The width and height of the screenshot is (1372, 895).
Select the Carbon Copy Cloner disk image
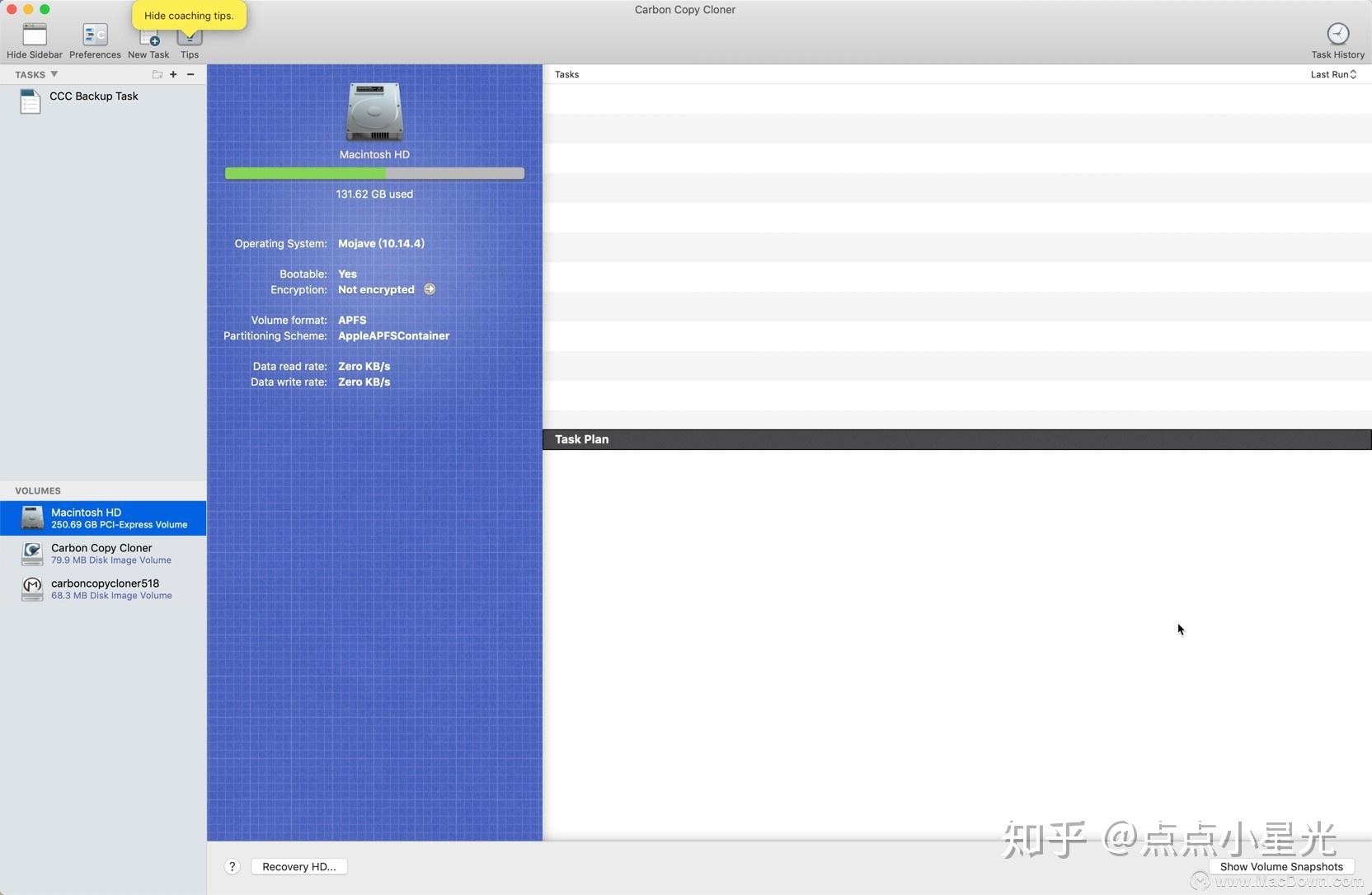click(102, 553)
